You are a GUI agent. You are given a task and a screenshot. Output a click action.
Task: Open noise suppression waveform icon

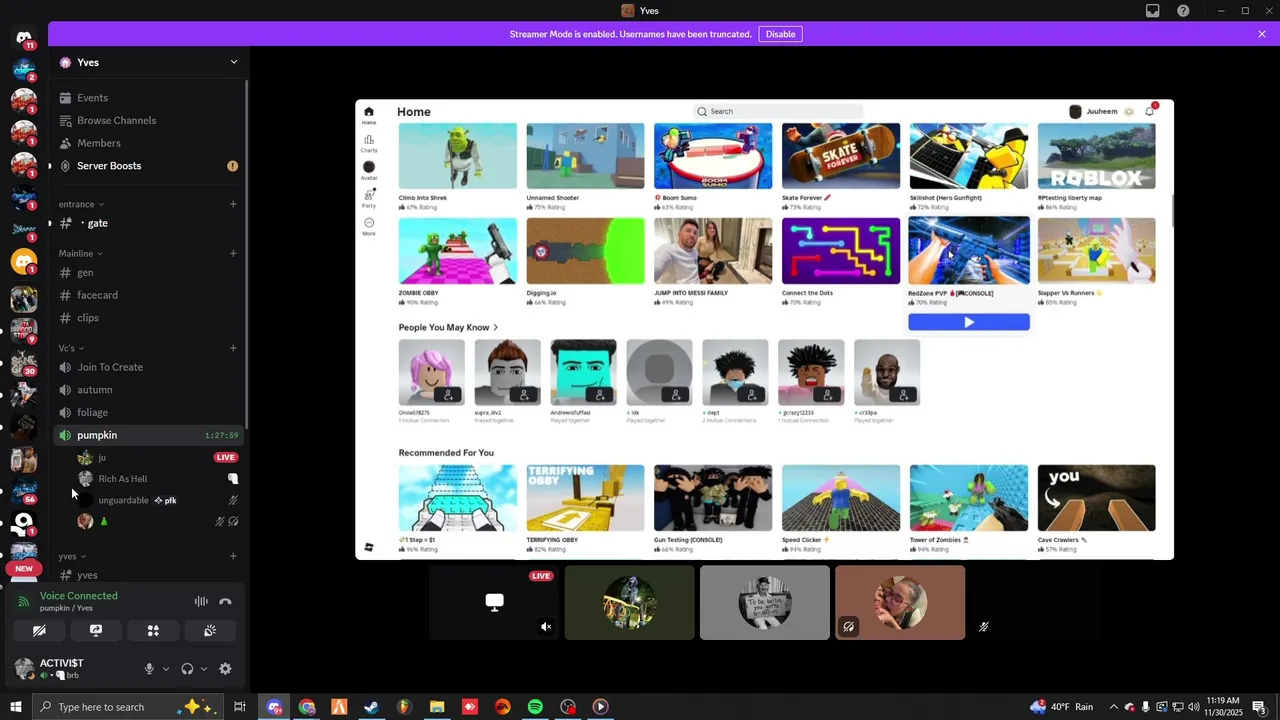tap(201, 602)
